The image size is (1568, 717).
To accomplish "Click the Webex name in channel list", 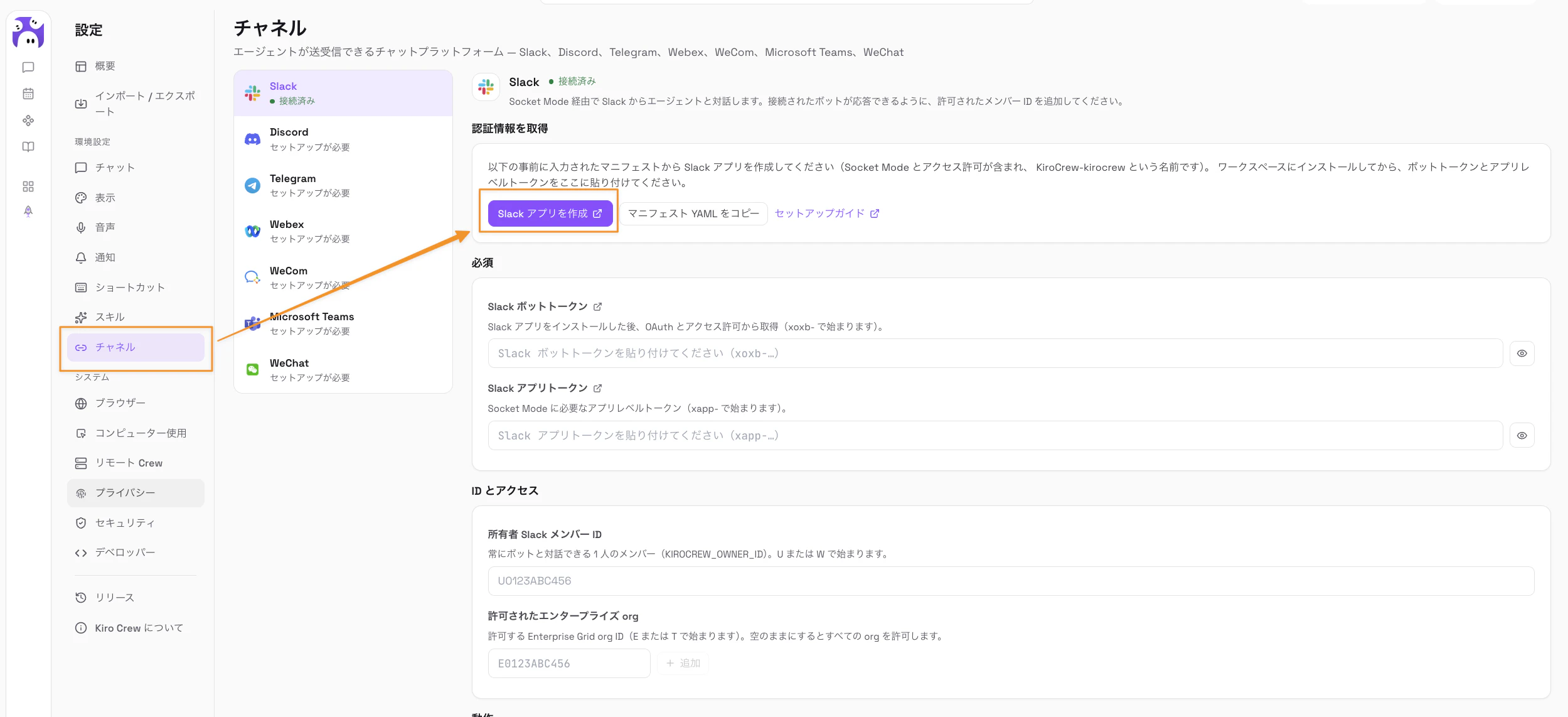I will pyautogui.click(x=287, y=224).
